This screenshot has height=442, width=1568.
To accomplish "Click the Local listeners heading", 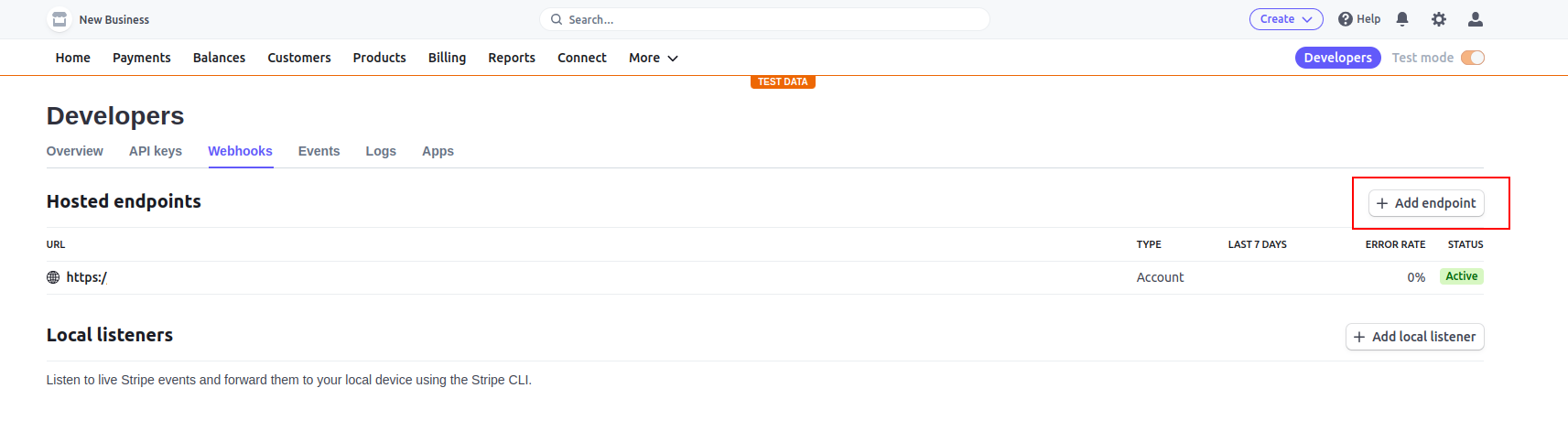I will click(110, 335).
